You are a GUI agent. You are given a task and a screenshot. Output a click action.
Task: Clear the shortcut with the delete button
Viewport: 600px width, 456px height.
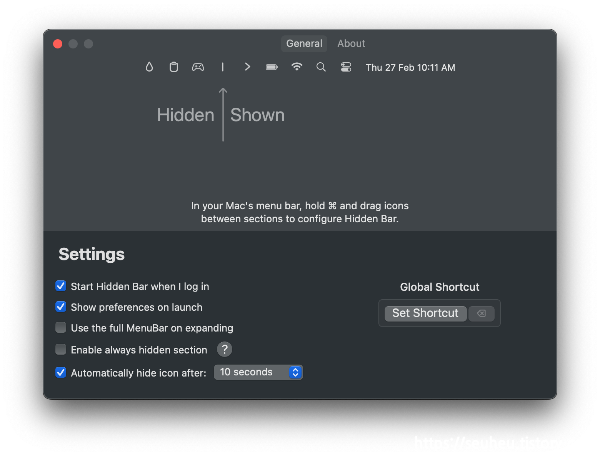click(x=482, y=314)
